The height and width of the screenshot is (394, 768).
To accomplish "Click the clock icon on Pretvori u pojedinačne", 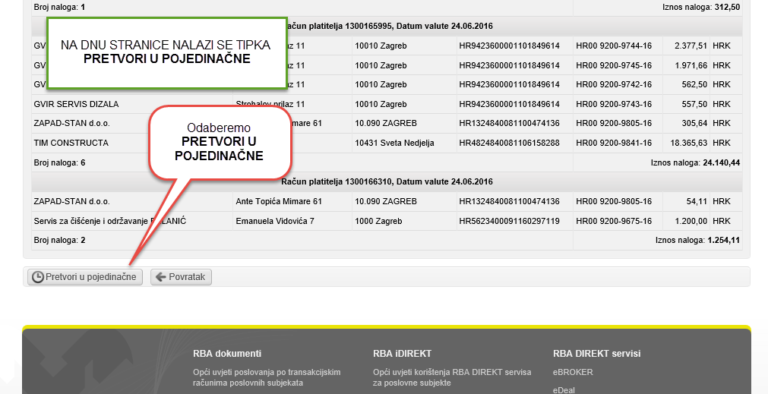I will tap(38, 277).
